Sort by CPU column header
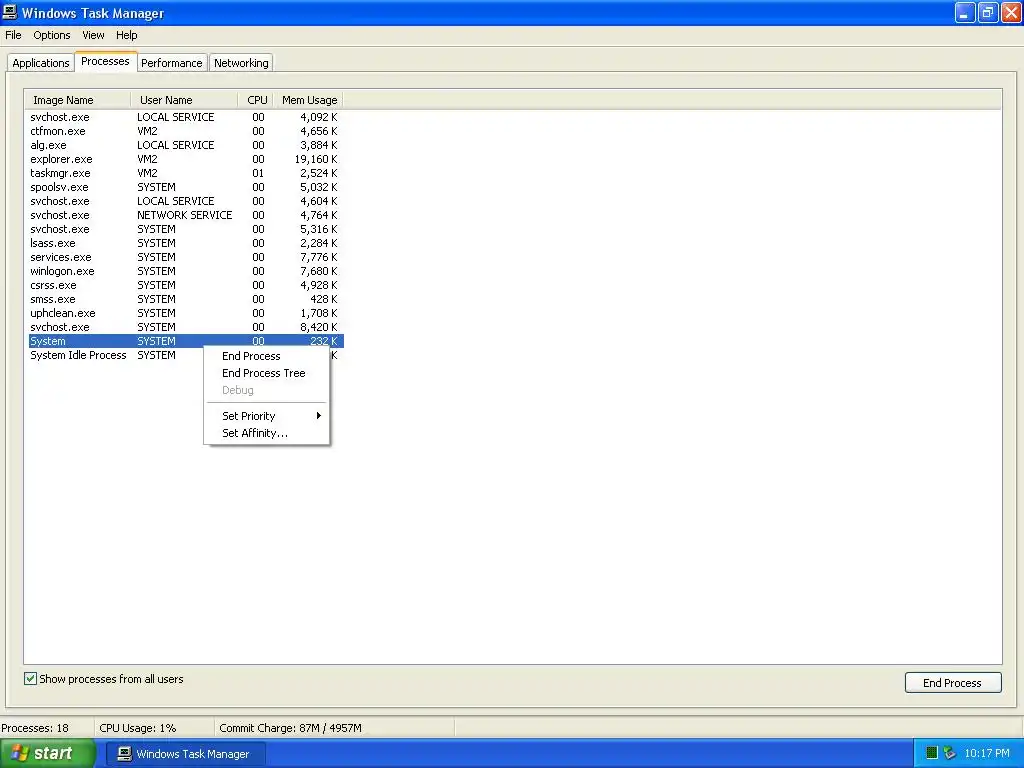This screenshot has width=1024, height=768. tap(256, 100)
